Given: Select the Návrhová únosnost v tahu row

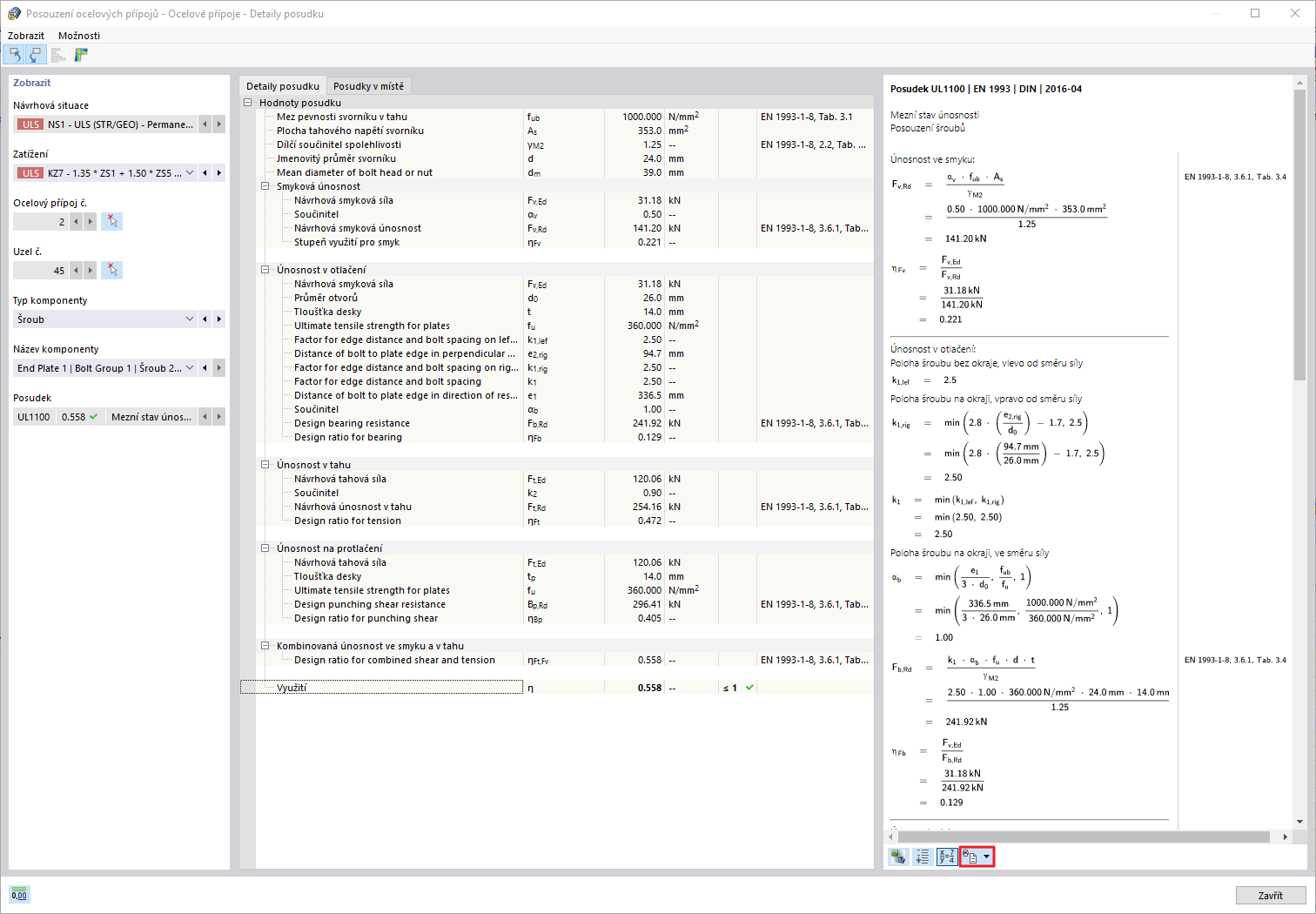Looking at the screenshot, I should pos(556,507).
